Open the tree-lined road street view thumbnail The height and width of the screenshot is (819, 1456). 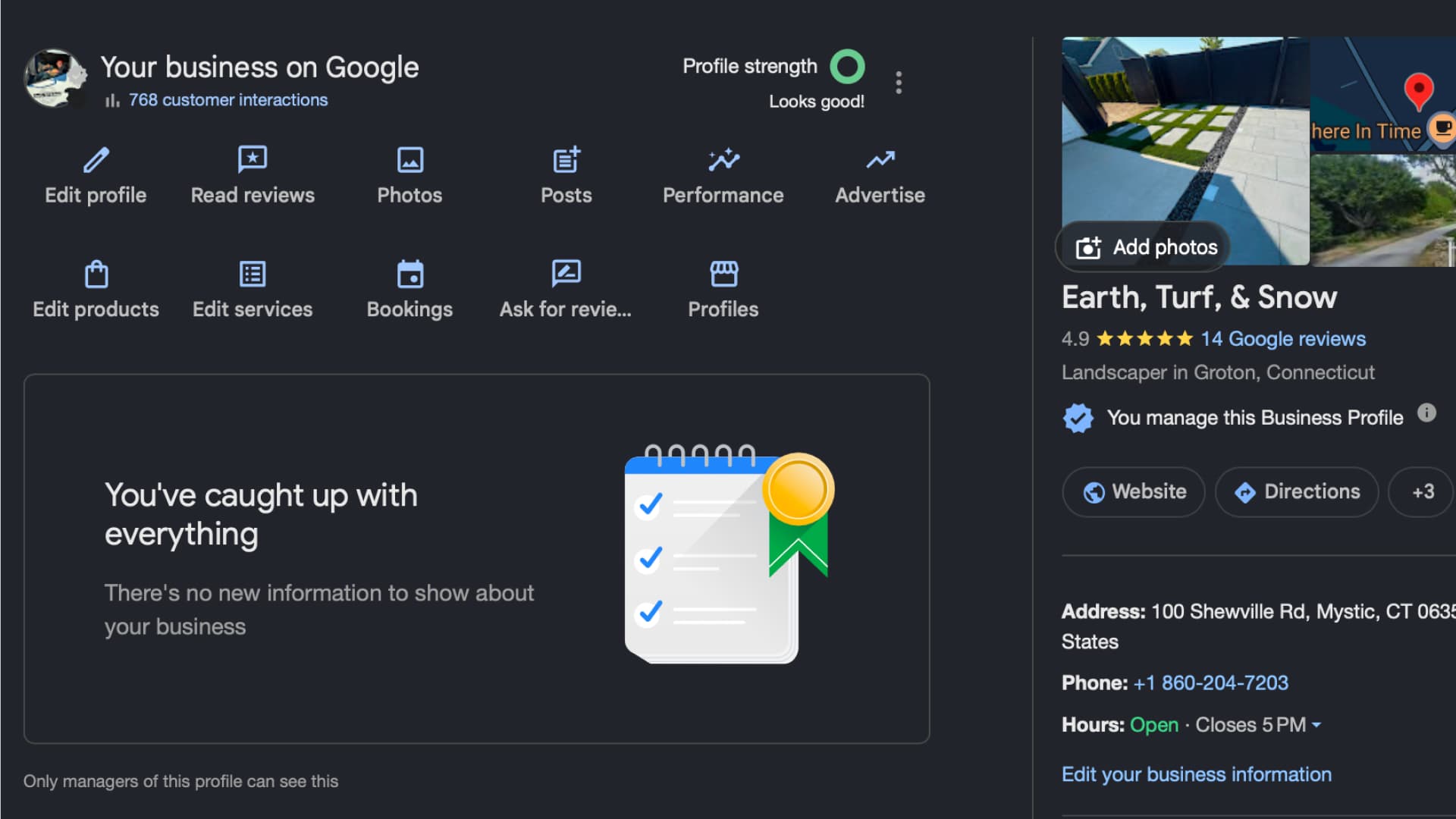point(1383,211)
